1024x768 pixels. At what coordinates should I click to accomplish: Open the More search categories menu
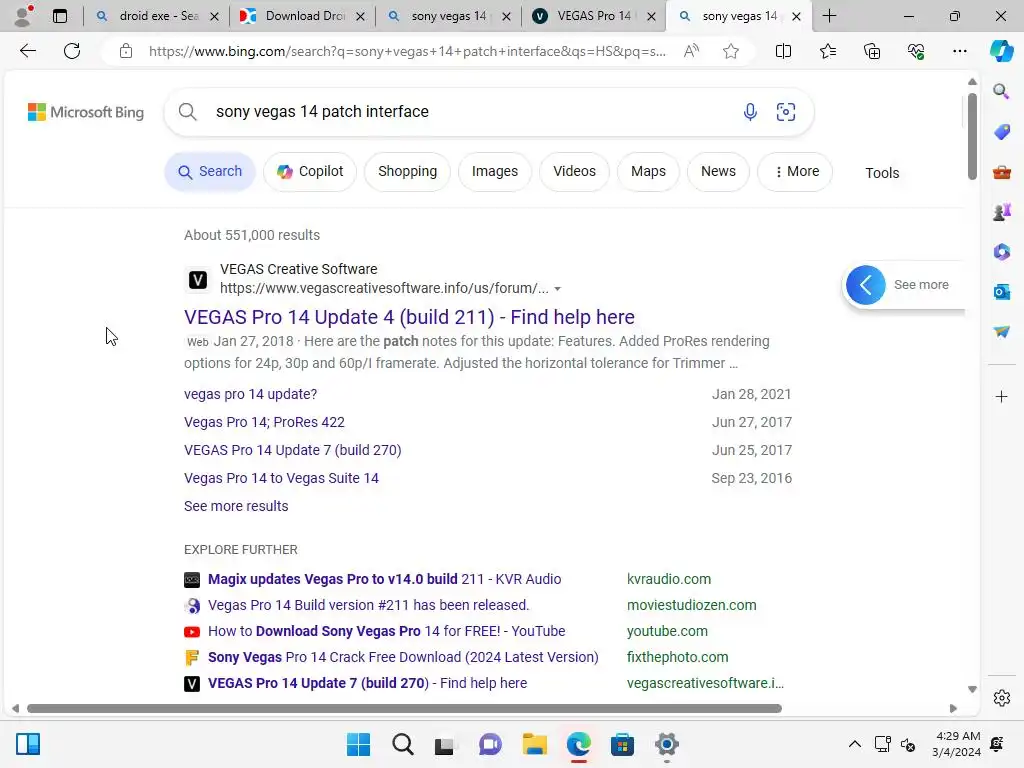click(795, 171)
